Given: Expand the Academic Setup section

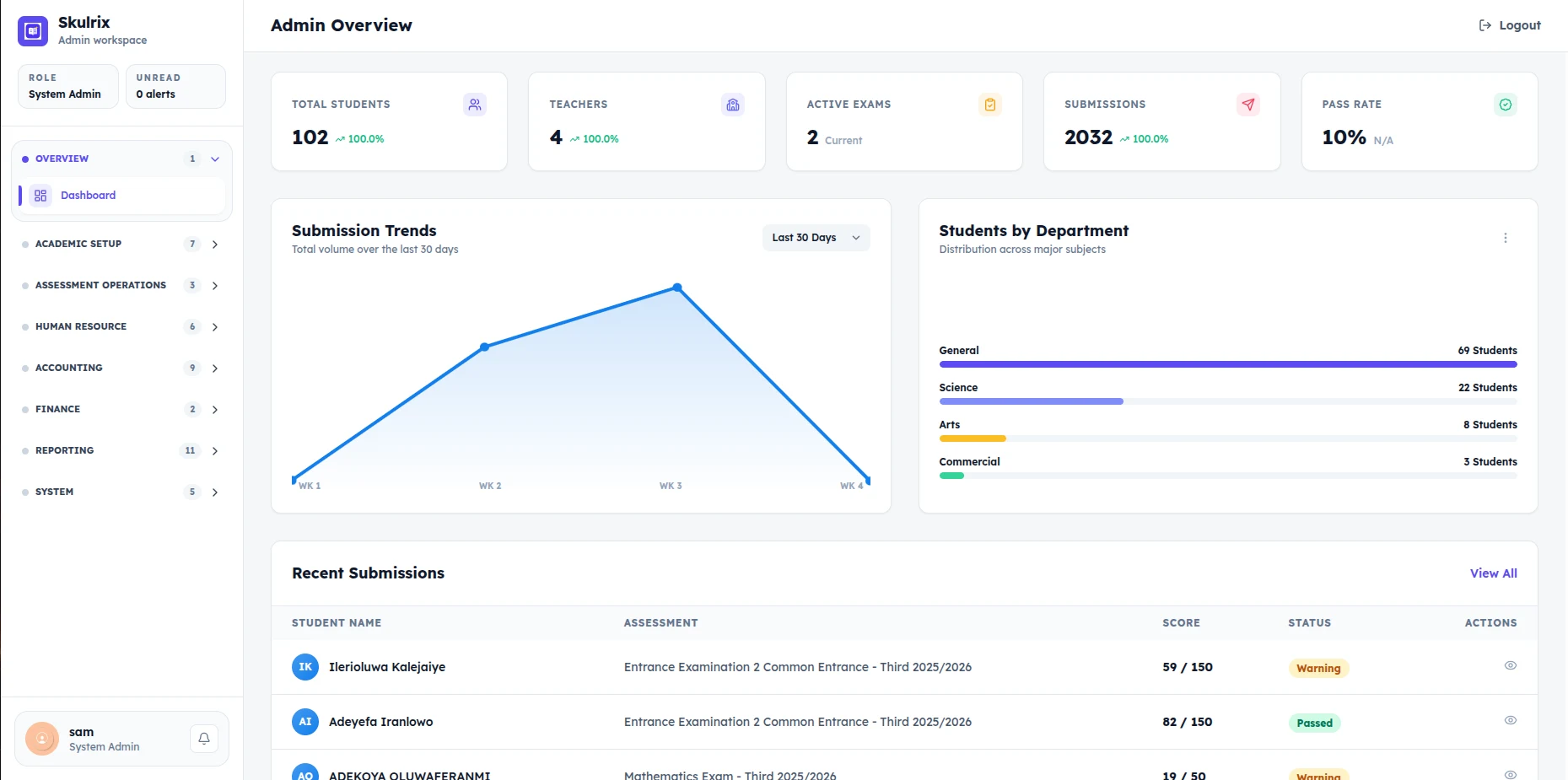Looking at the screenshot, I should pos(121,244).
